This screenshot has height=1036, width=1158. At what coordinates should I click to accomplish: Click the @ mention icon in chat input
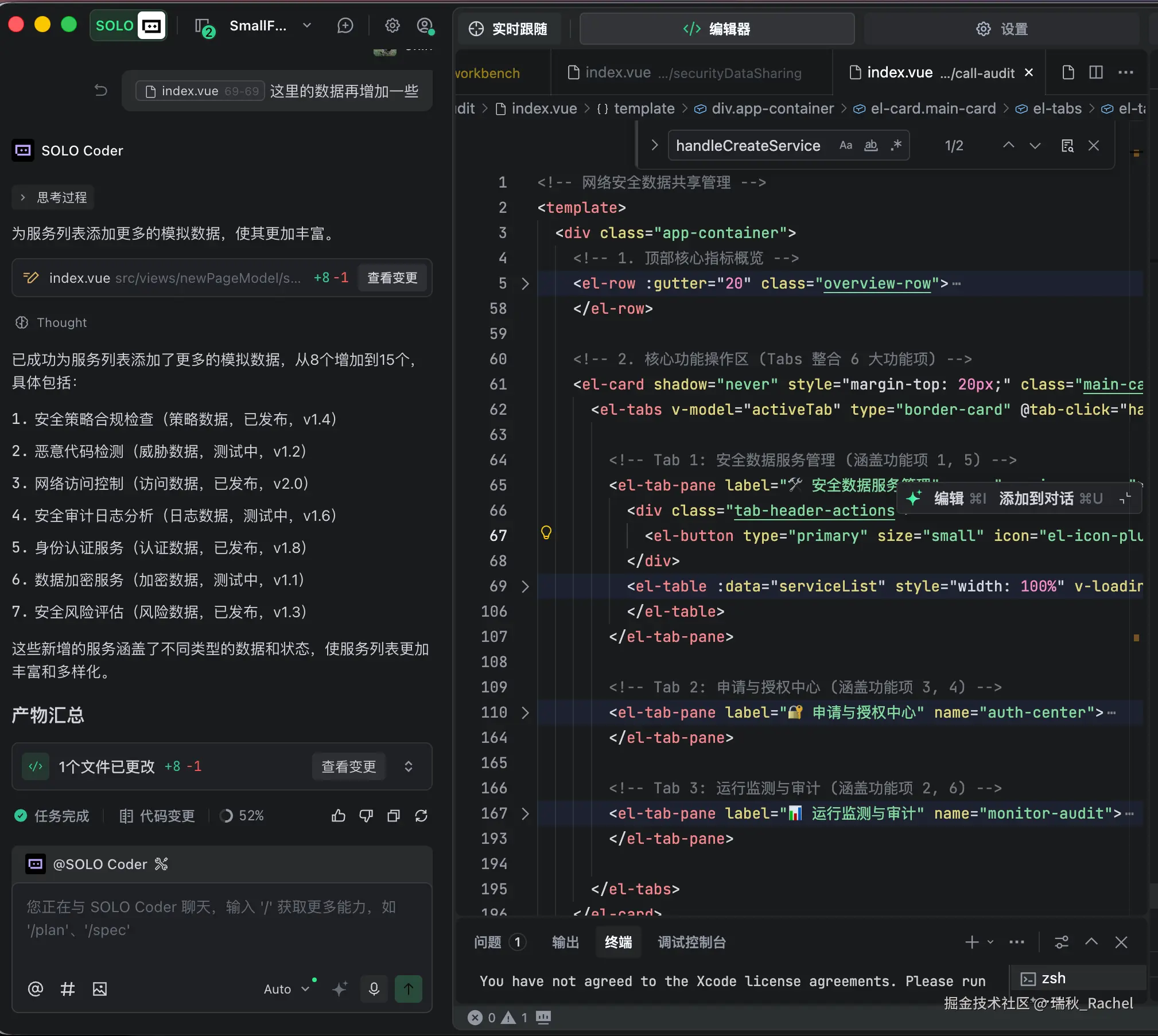coord(35,989)
